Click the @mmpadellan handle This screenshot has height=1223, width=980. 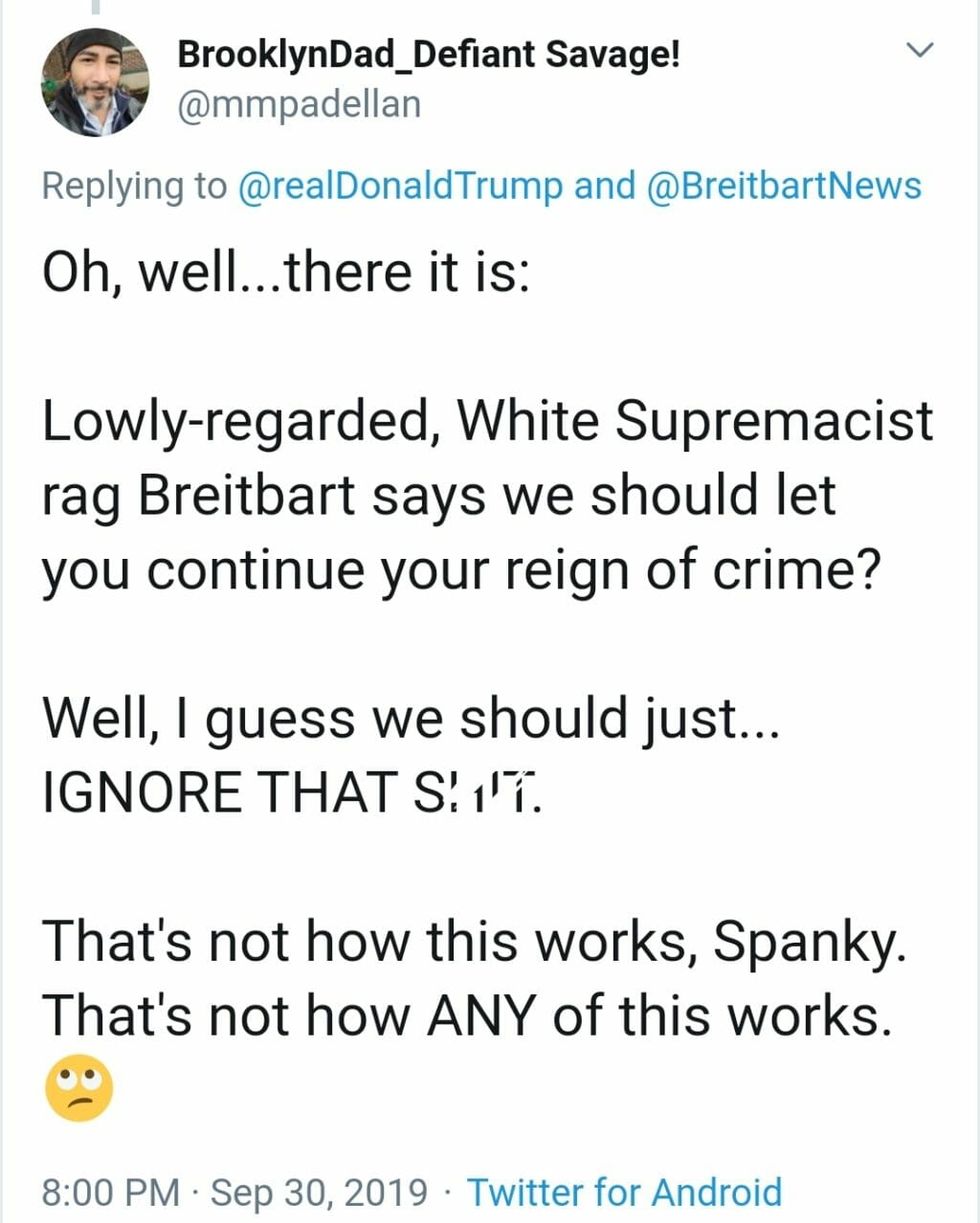pyautogui.click(x=298, y=103)
